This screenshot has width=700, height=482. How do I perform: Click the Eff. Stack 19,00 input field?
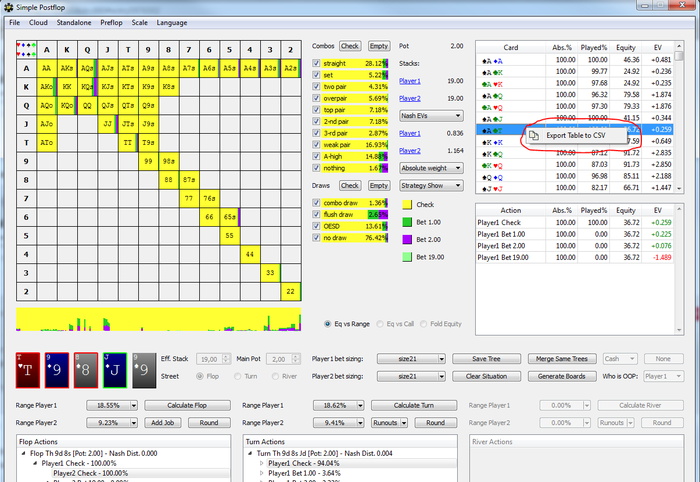pos(213,359)
